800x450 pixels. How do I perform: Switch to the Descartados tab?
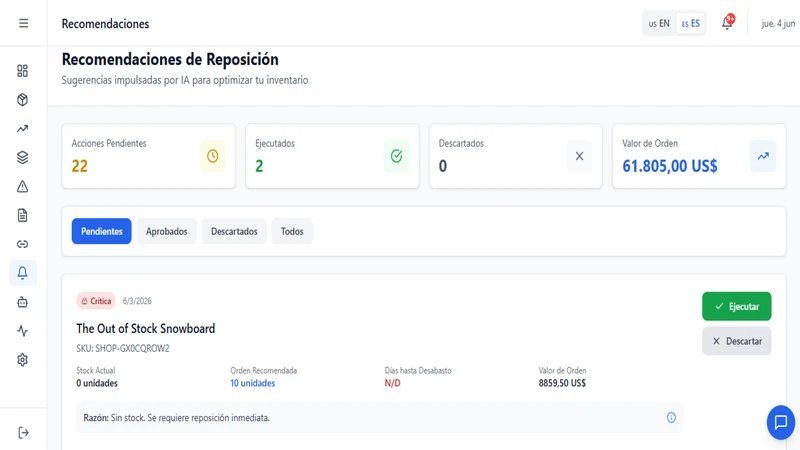(x=234, y=231)
